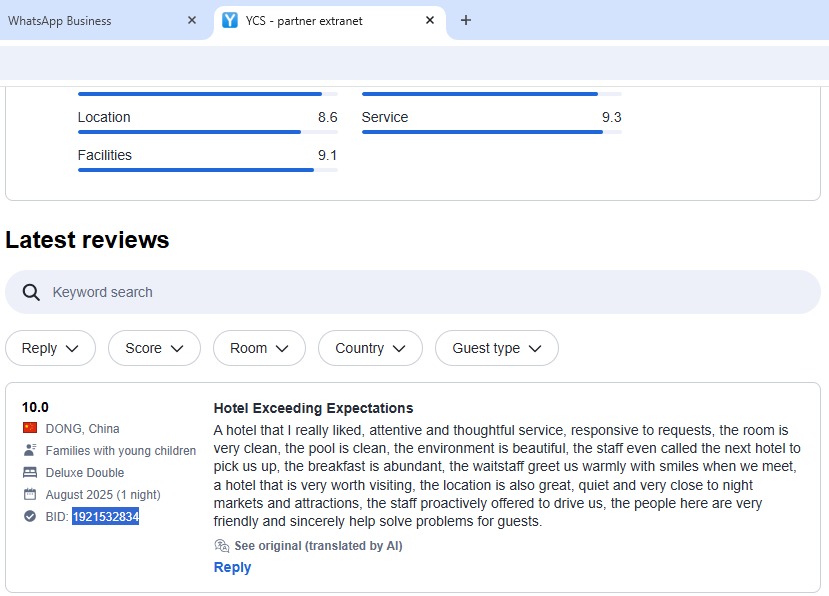
Task: Expand the Reply filter dropdown
Action: click(x=50, y=348)
